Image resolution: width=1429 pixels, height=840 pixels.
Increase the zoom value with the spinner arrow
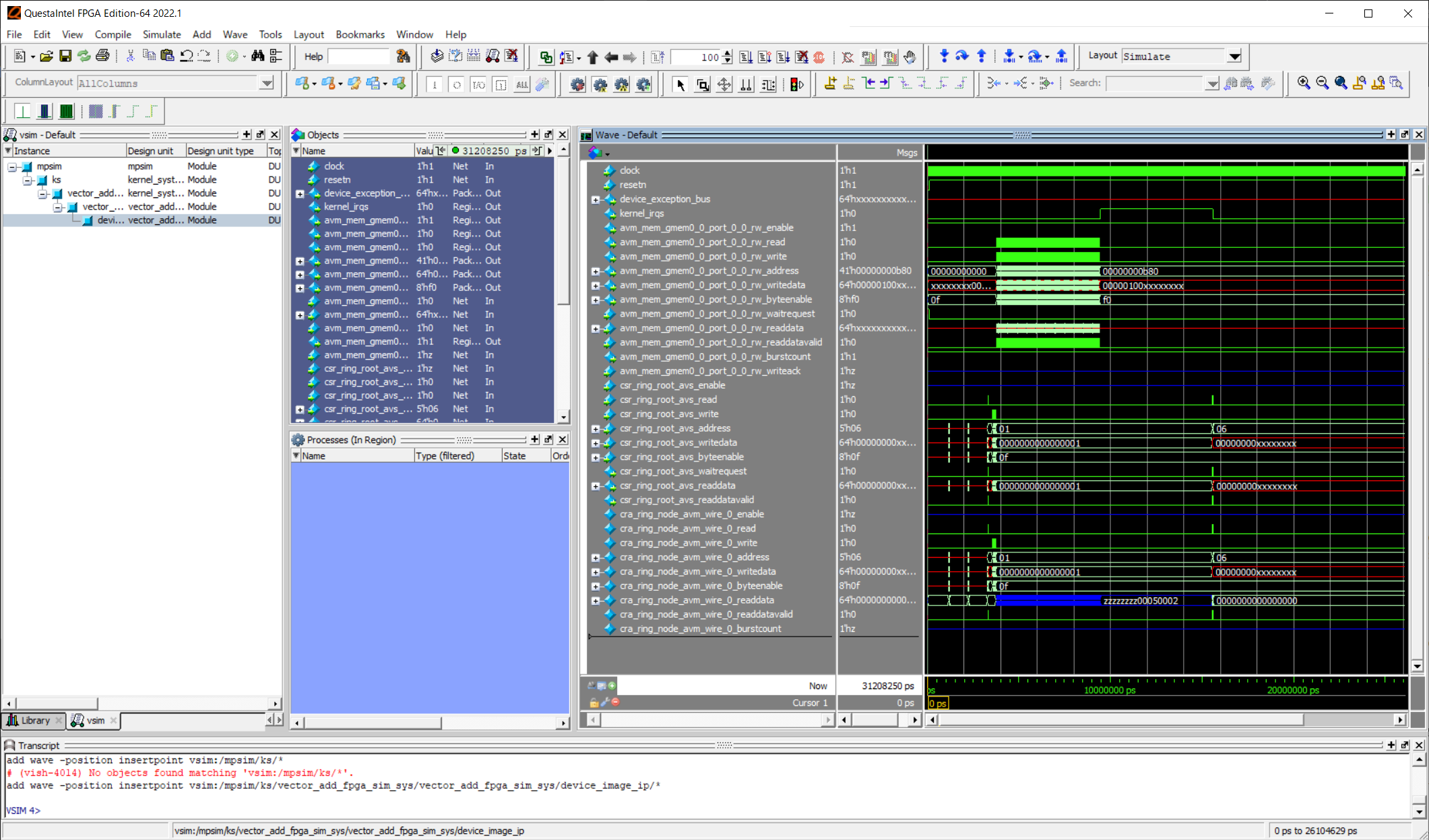tap(728, 53)
